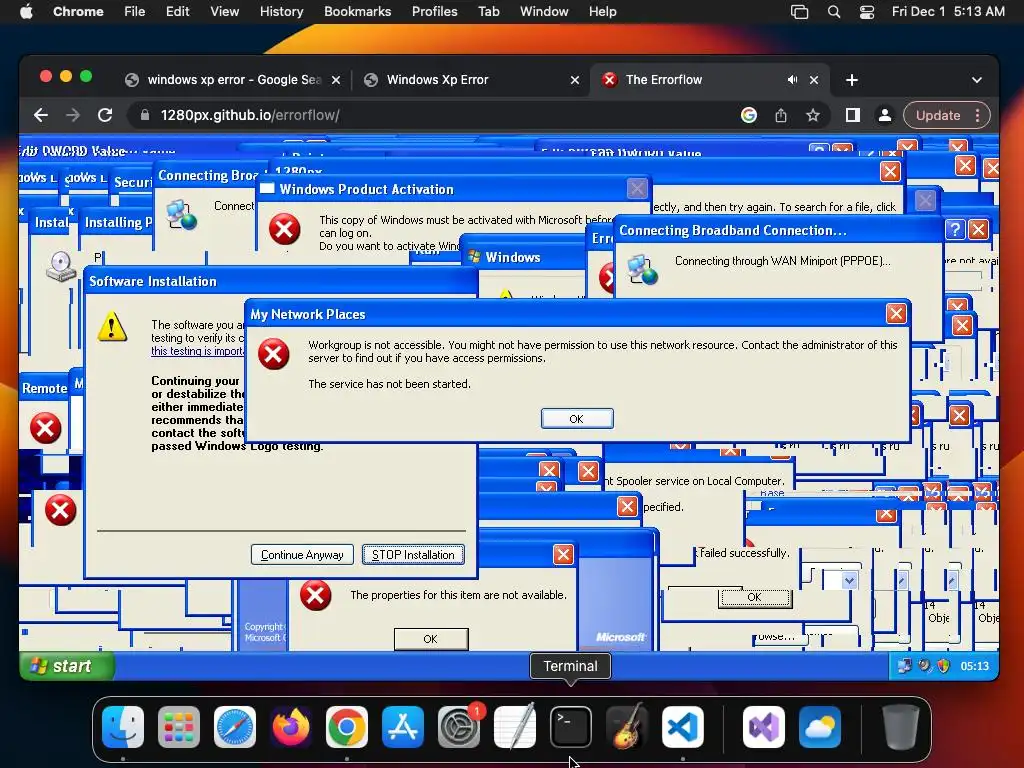Click the Apple menu logo
This screenshot has height=768, width=1024.
coord(26,12)
